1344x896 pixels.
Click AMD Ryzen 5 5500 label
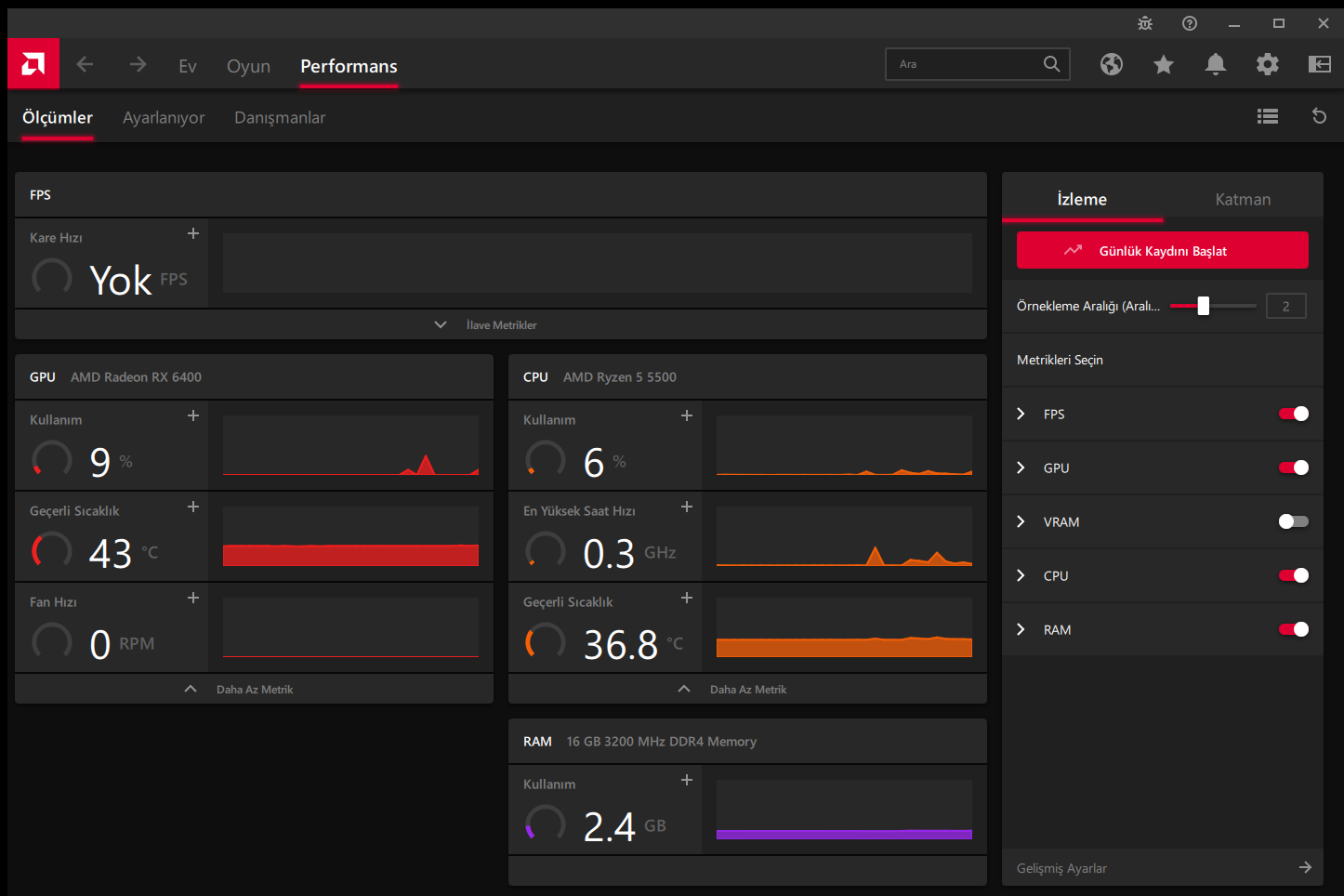620,376
